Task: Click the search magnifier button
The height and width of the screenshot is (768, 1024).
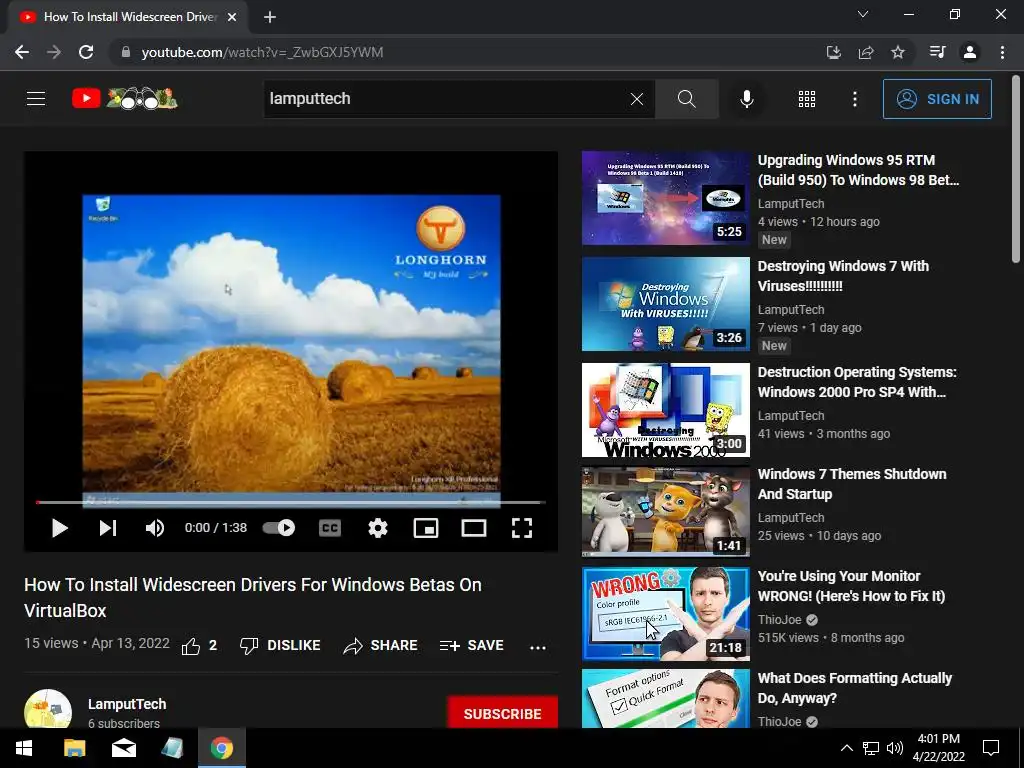Action: [686, 99]
